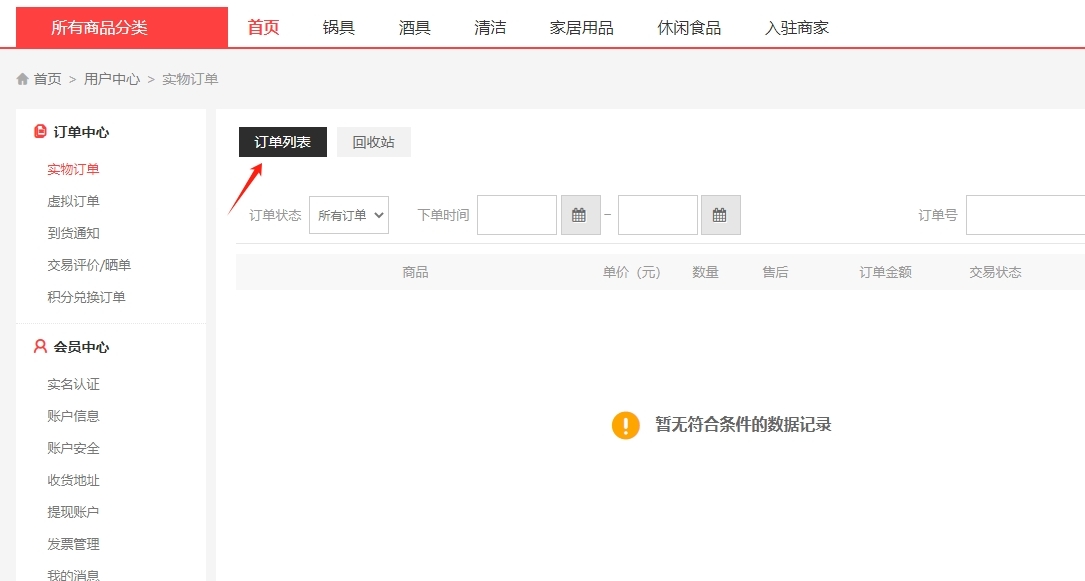
Task: Click the 单价（元） column header
Action: [x=631, y=273]
